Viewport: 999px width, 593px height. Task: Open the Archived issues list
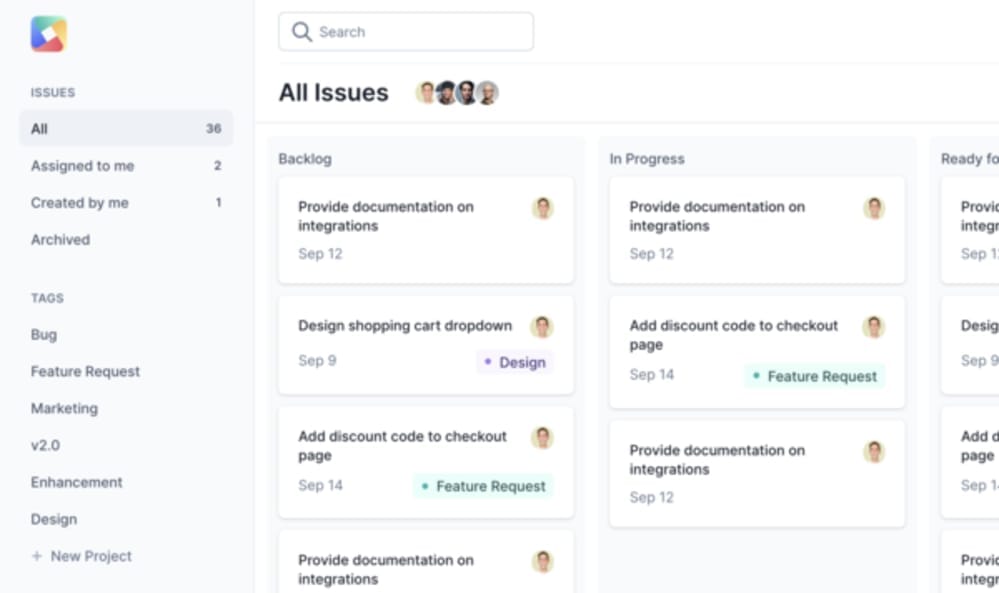[x=60, y=240]
